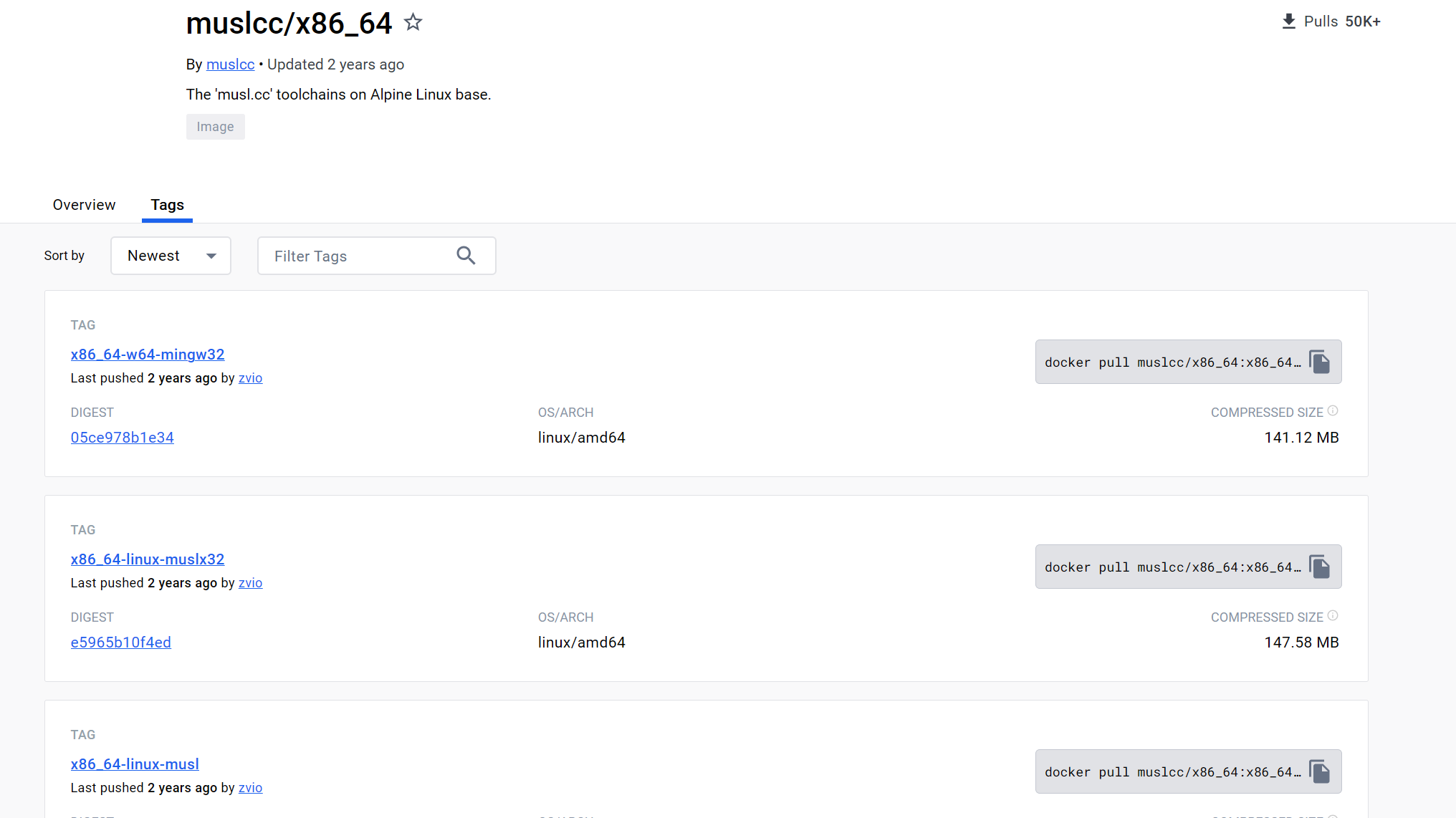Click first tag's compressed size info icon
Image resolution: width=1456 pixels, height=818 pixels.
[1333, 411]
